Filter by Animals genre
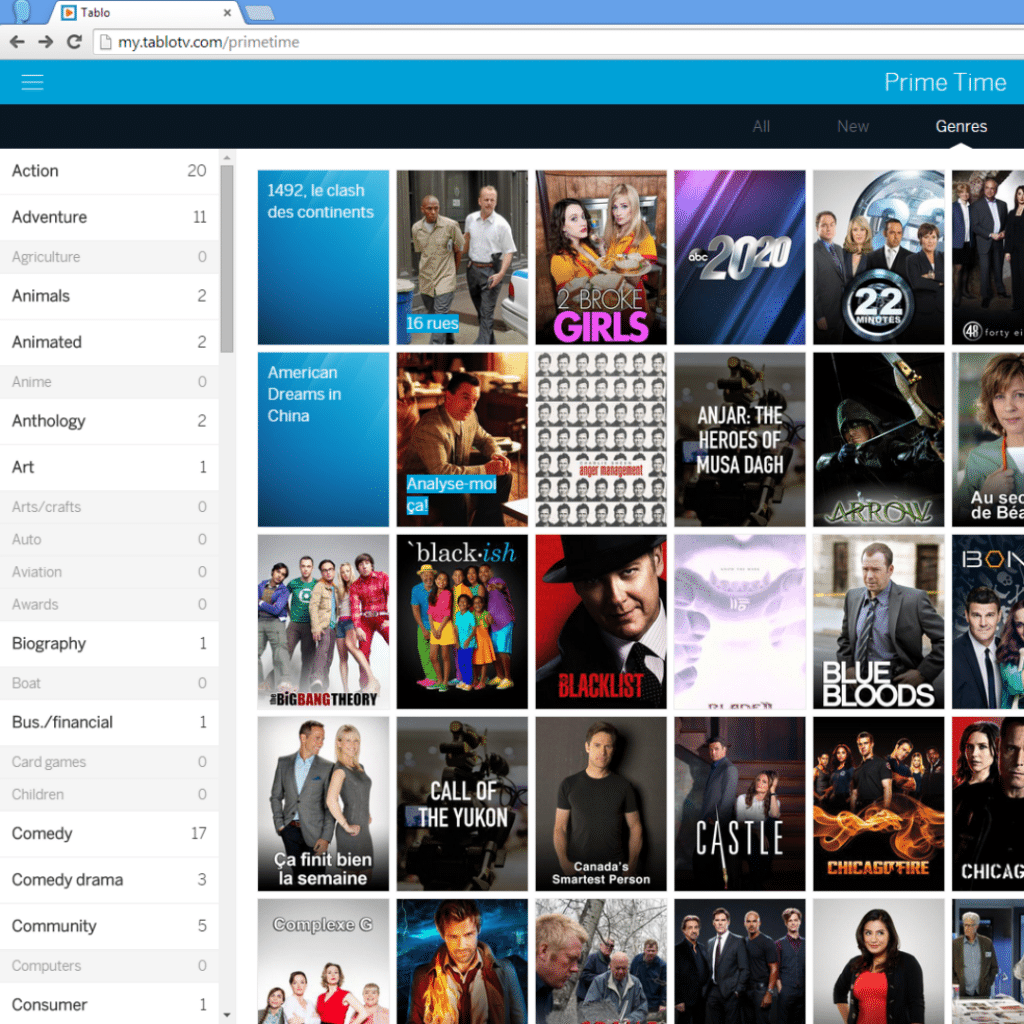Image resolution: width=1024 pixels, height=1024 pixels. pyautogui.click(x=109, y=296)
